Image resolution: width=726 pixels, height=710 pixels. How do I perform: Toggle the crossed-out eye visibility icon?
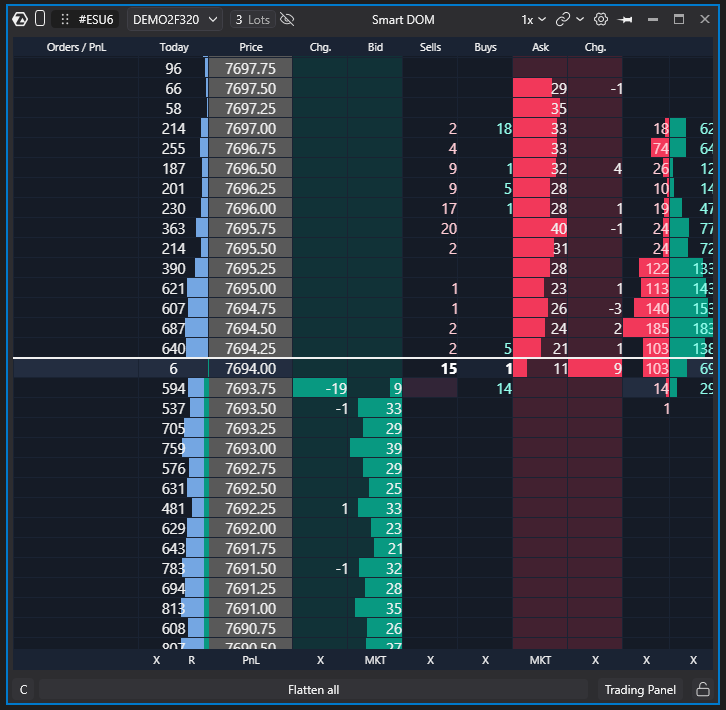tap(287, 19)
